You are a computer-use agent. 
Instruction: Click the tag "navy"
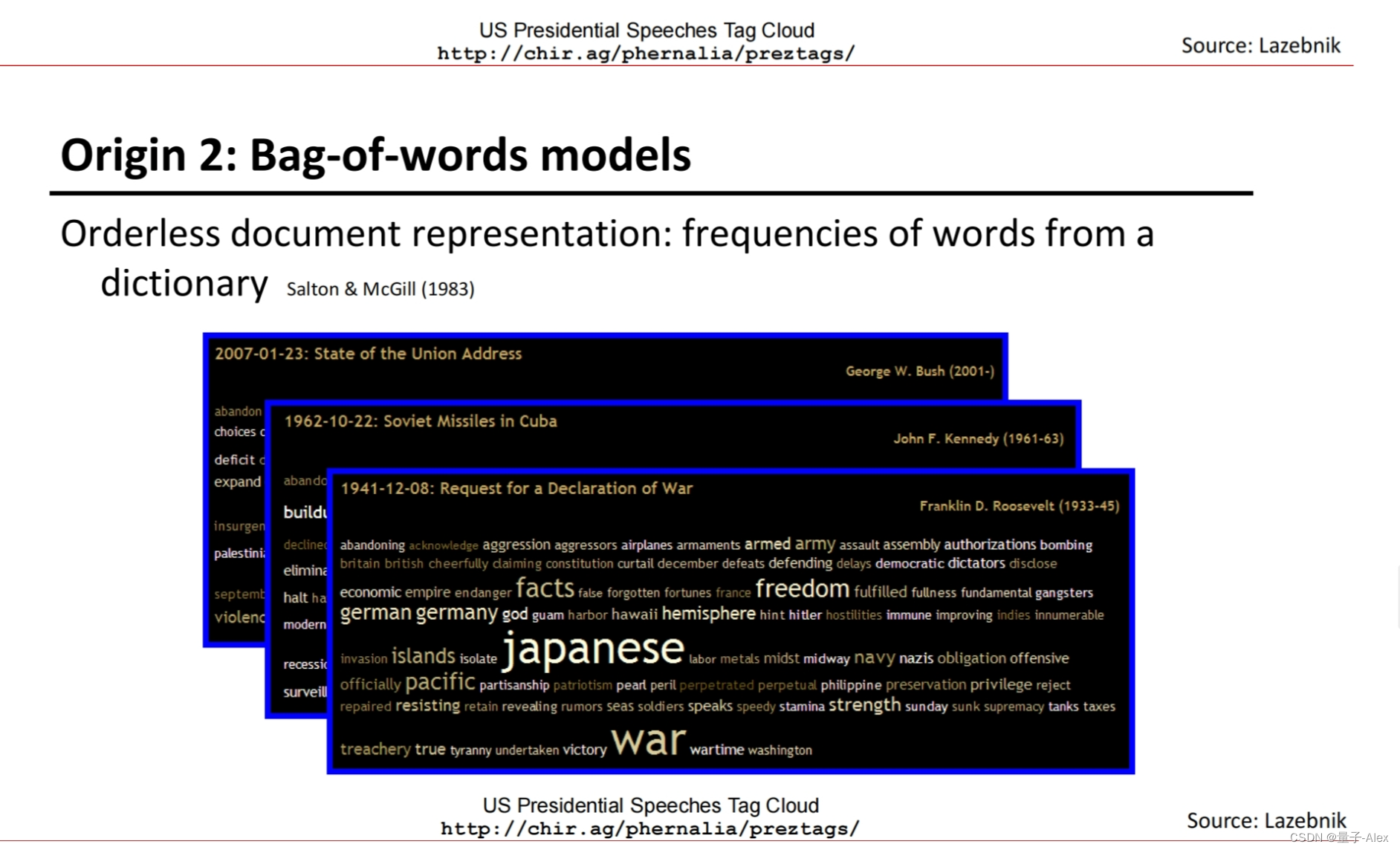pos(874,658)
